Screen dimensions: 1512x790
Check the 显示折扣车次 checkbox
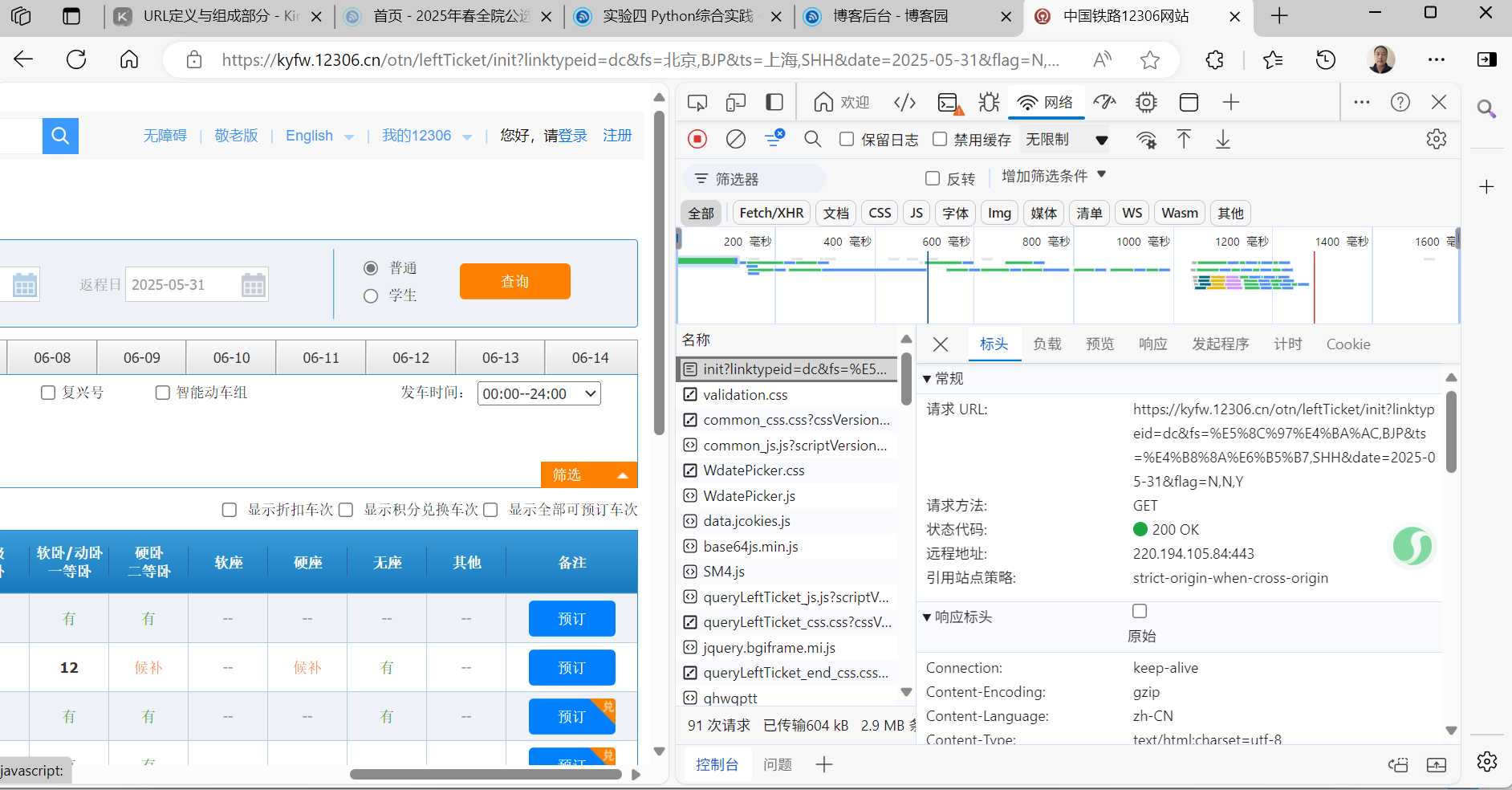230,510
